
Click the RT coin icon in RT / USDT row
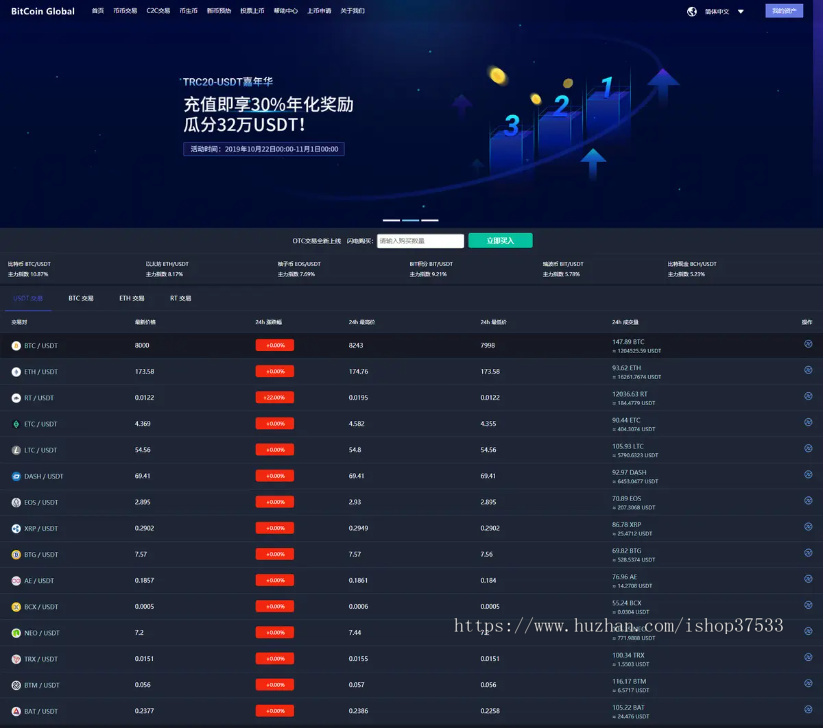[x=16, y=398]
